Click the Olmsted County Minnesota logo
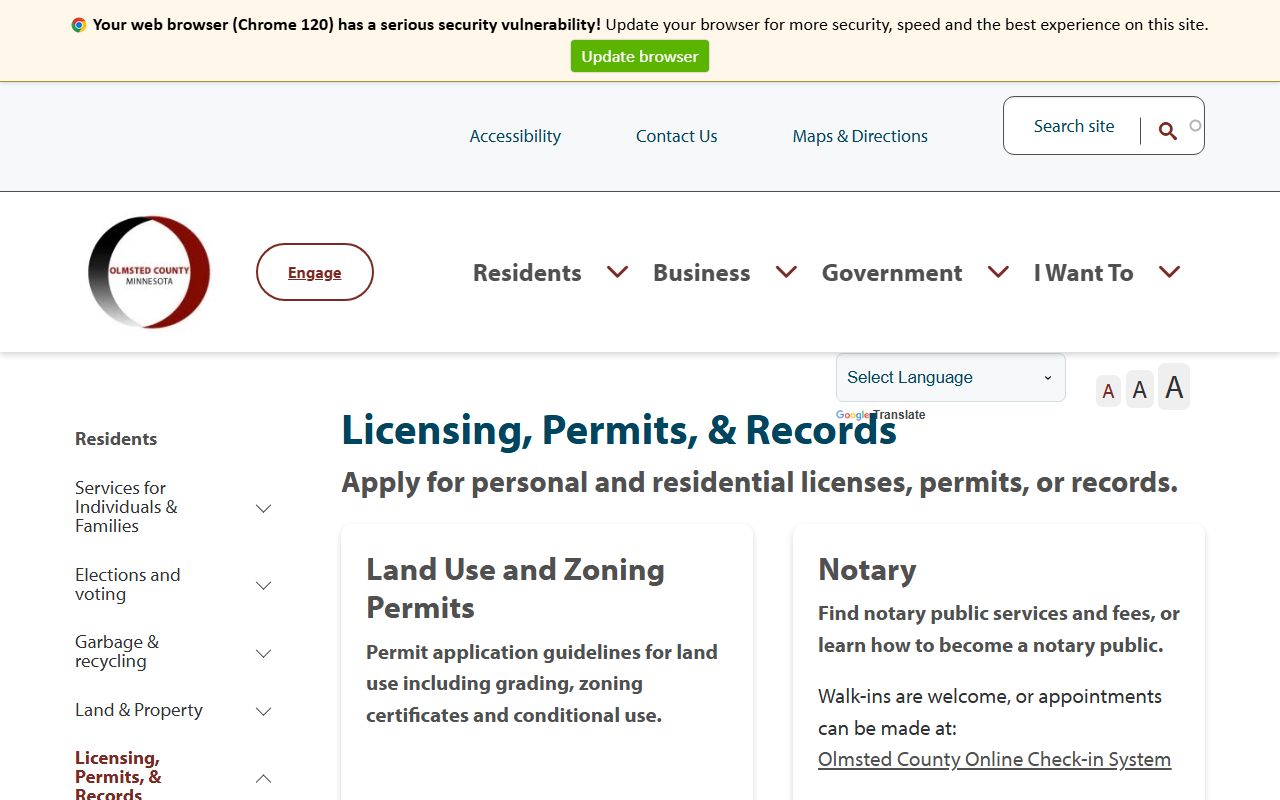 (149, 272)
